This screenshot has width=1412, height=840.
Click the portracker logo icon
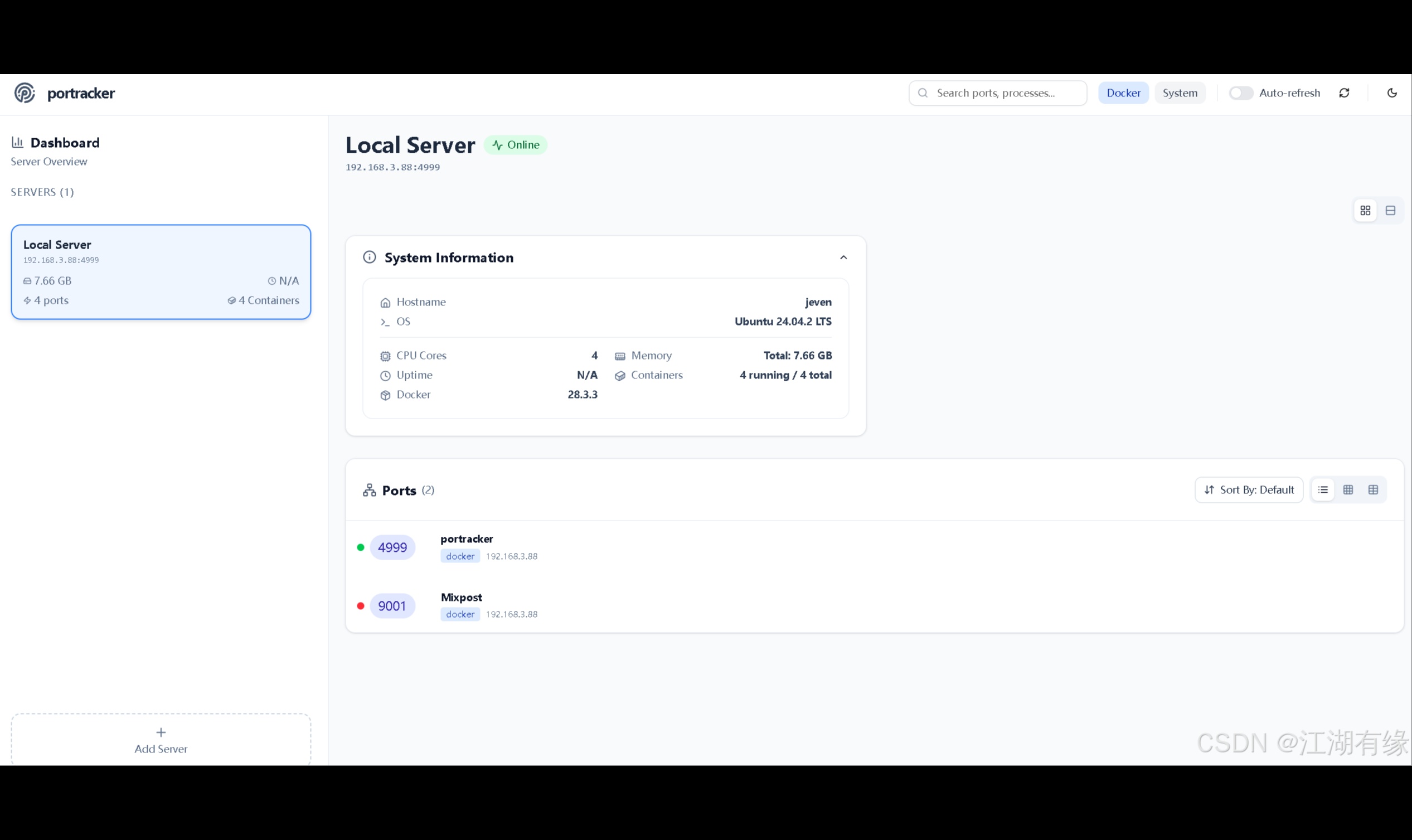[25, 93]
